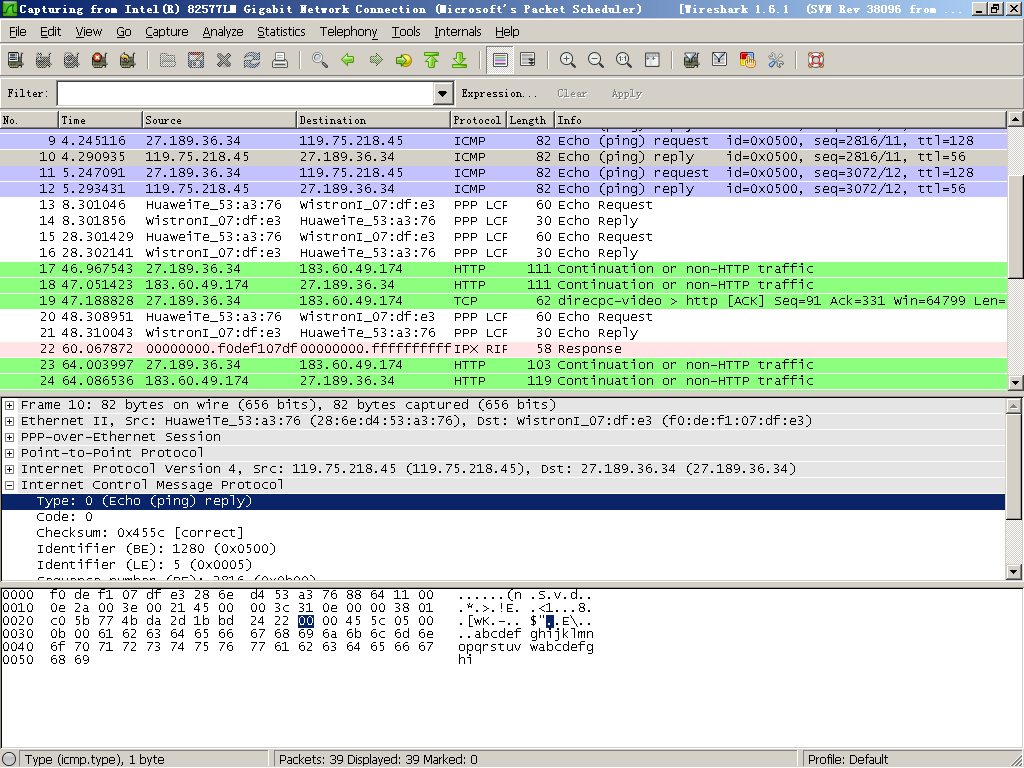Select the Code: 0 detail line
The height and width of the screenshot is (768, 1024).
[503, 517]
